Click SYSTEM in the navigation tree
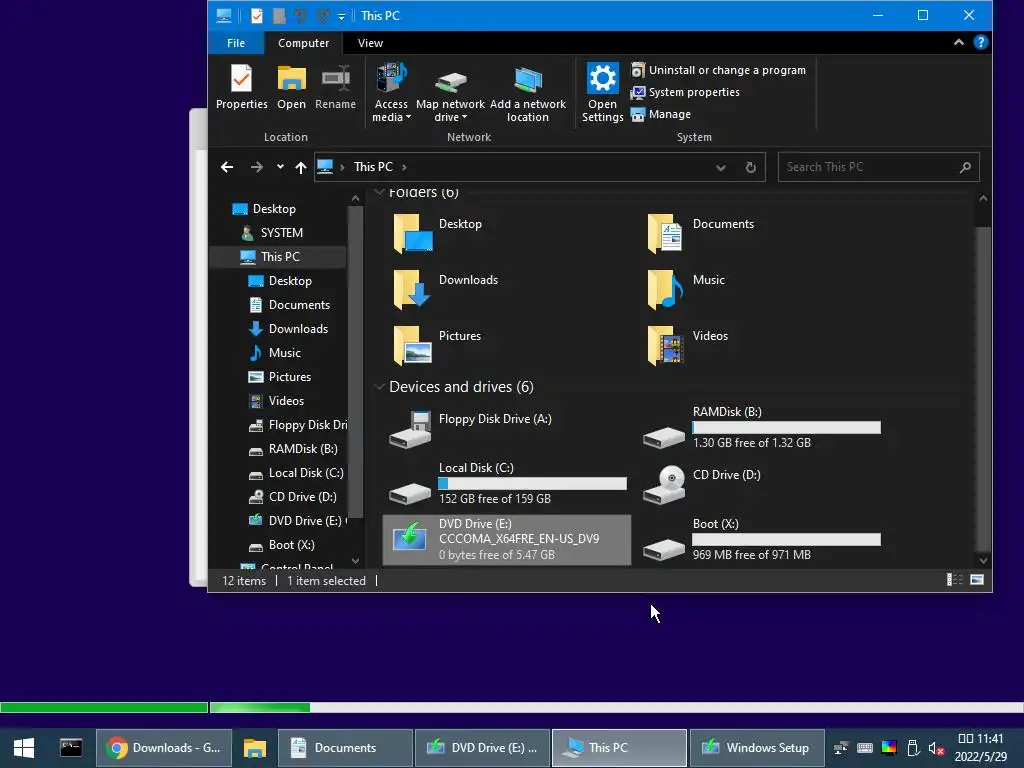Image resolution: width=1024 pixels, height=768 pixels. [x=281, y=233]
